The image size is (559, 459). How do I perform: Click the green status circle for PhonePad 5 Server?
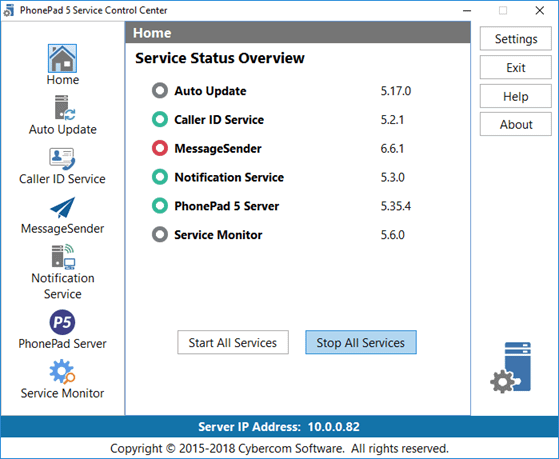[x=160, y=206]
